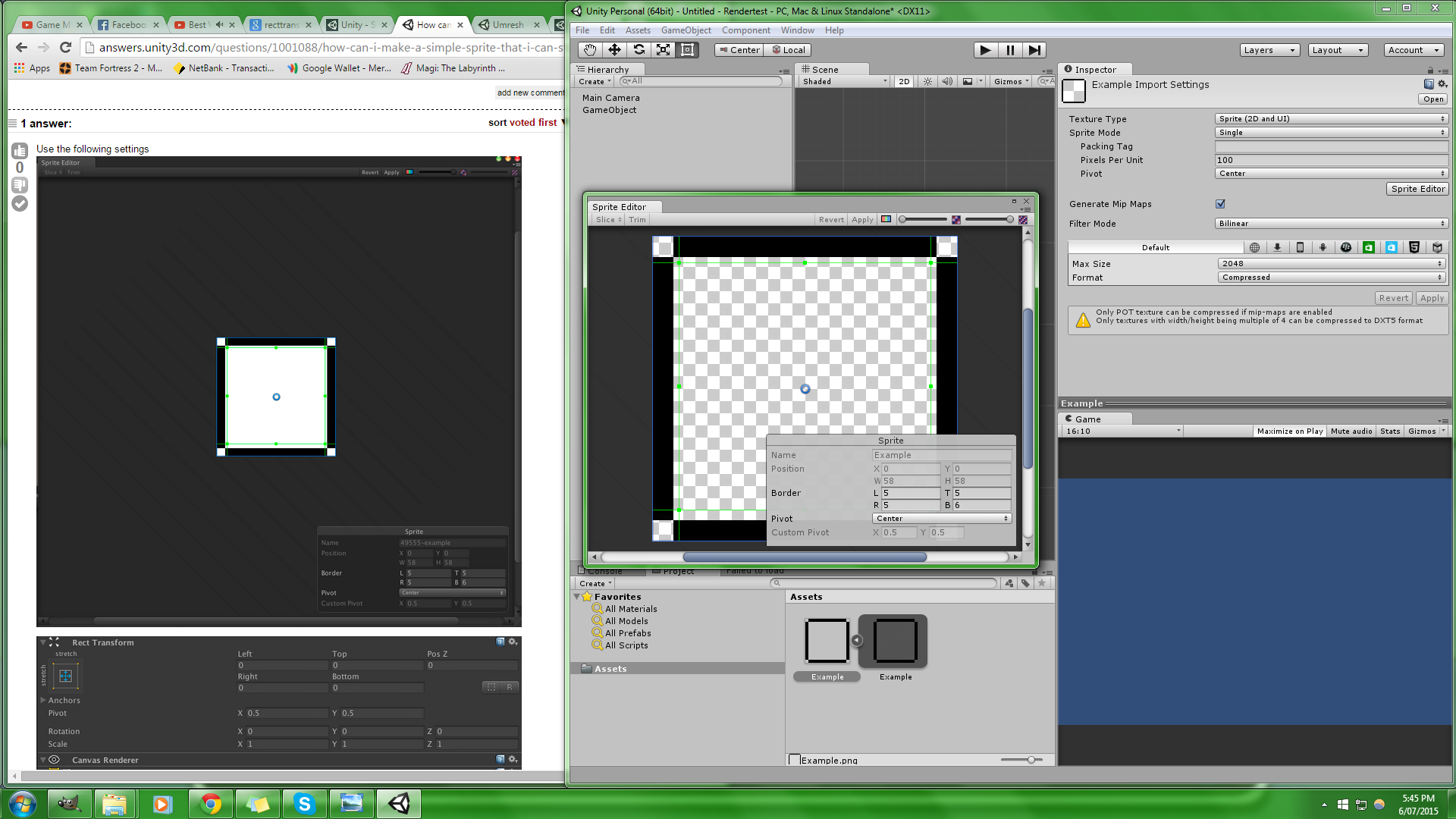The height and width of the screenshot is (819, 1456).
Task: Toggle Maximize on Play
Action: click(1289, 431)
